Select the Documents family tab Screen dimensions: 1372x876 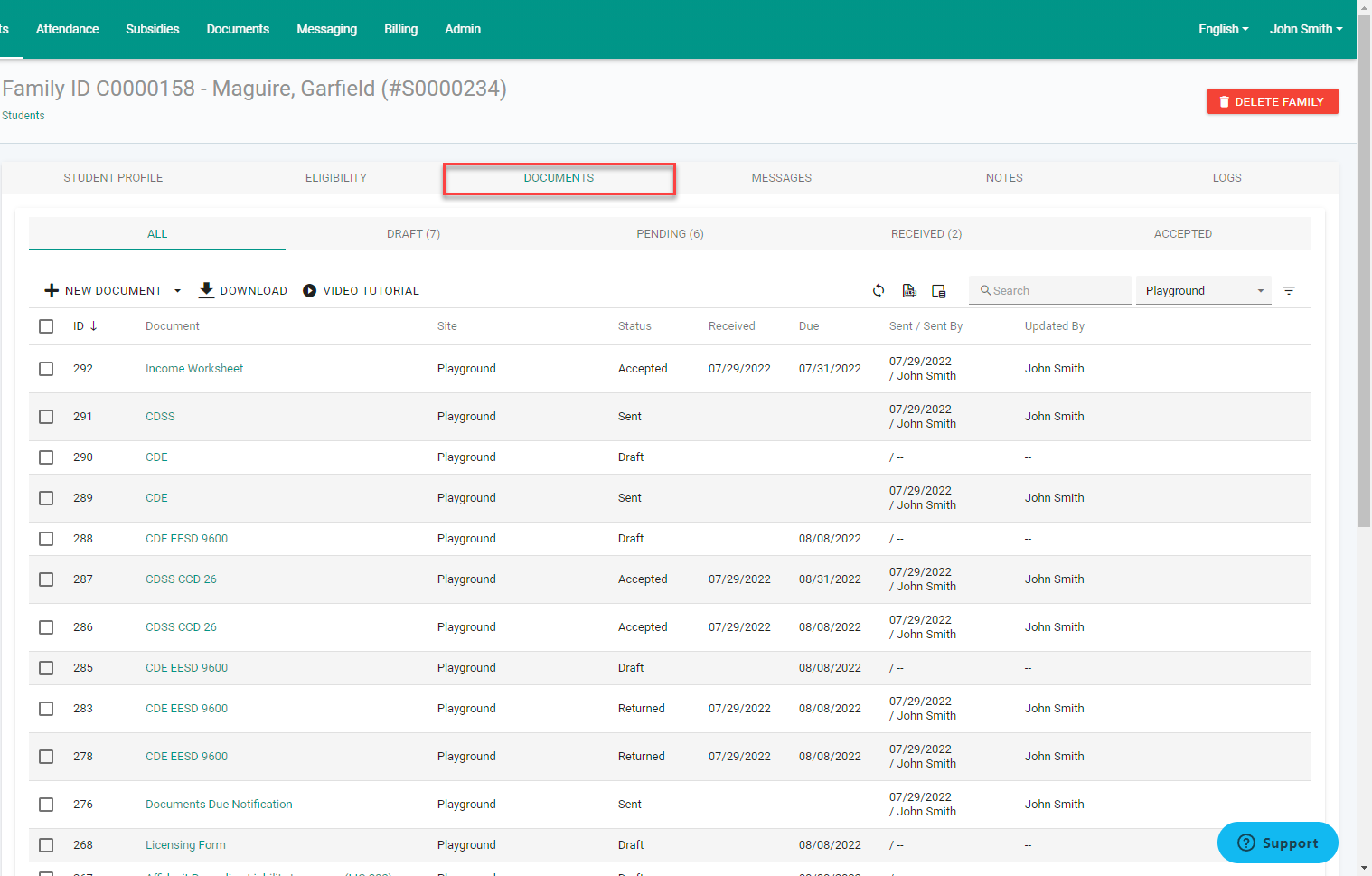(x=559, y=178)
